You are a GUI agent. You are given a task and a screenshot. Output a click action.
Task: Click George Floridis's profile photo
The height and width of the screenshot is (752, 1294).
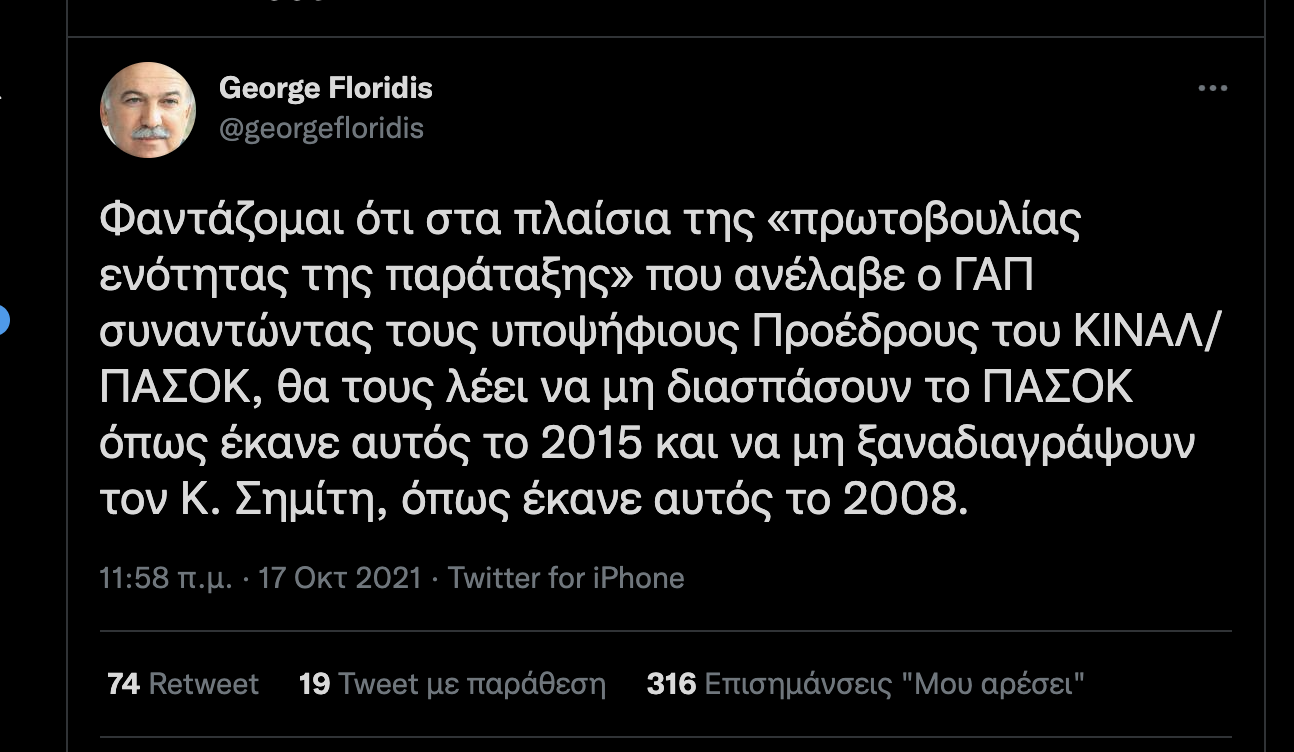pyautogui.click(x=148, y=110)
